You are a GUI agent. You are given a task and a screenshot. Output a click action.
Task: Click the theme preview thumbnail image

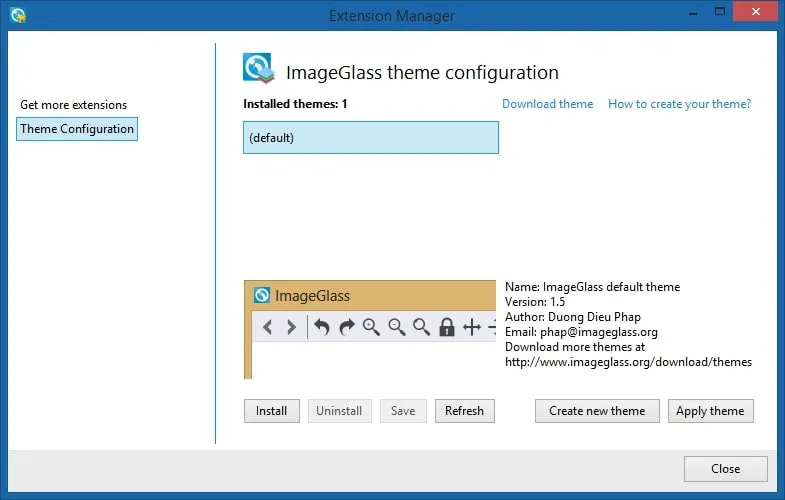370,330
